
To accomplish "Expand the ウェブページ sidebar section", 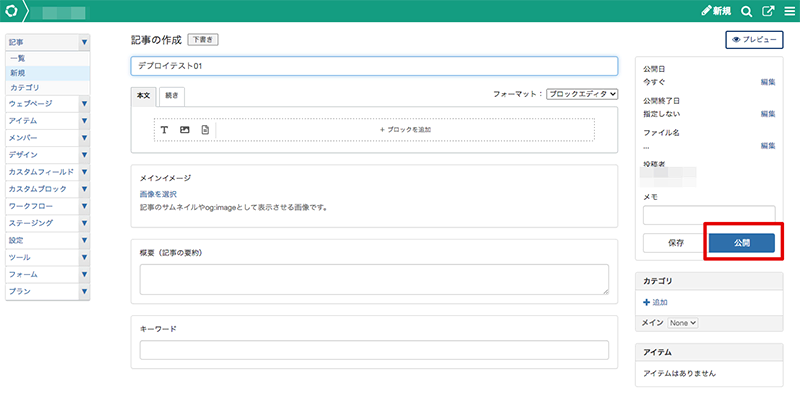I will pos(84,103).
